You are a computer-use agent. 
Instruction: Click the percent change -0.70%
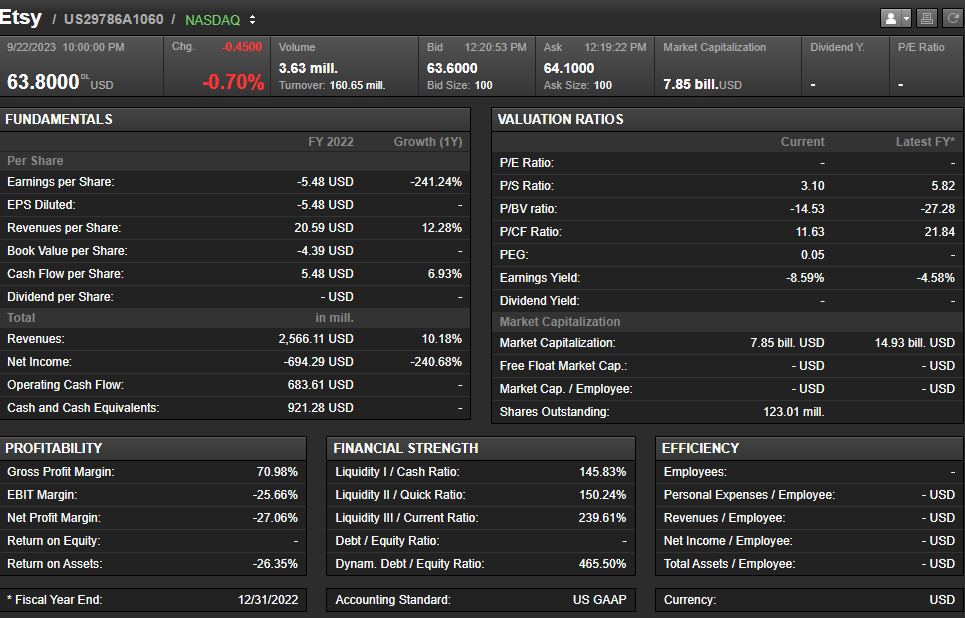233,81
